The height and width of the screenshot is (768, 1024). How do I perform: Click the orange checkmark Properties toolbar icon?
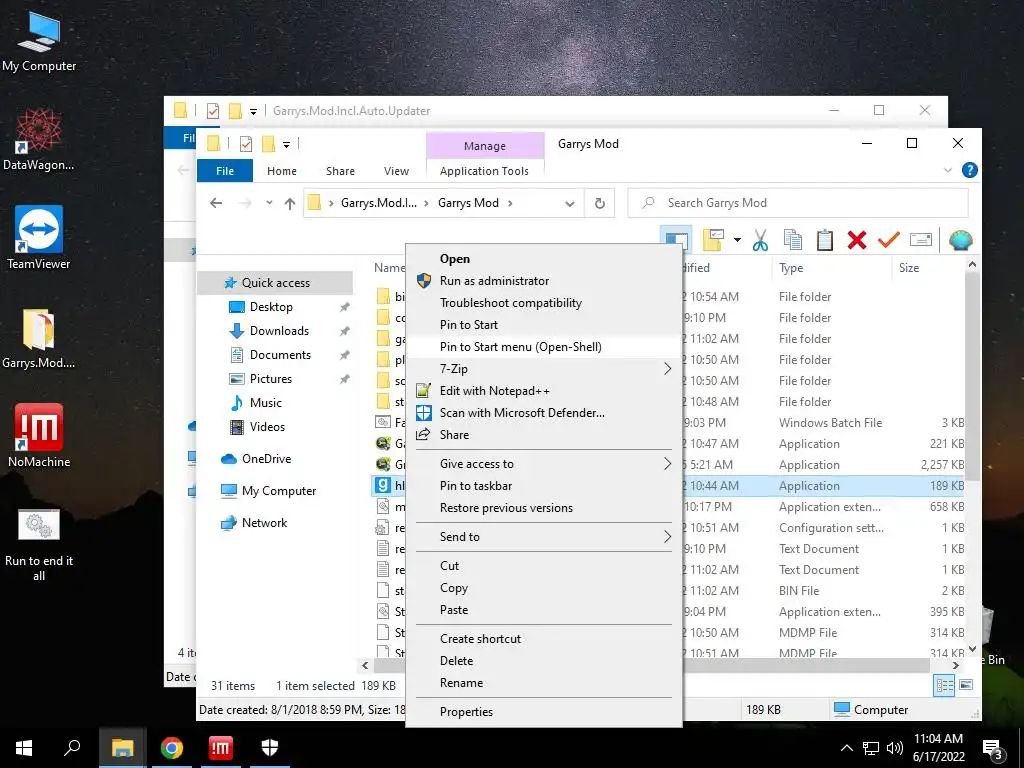pos(889,240)
